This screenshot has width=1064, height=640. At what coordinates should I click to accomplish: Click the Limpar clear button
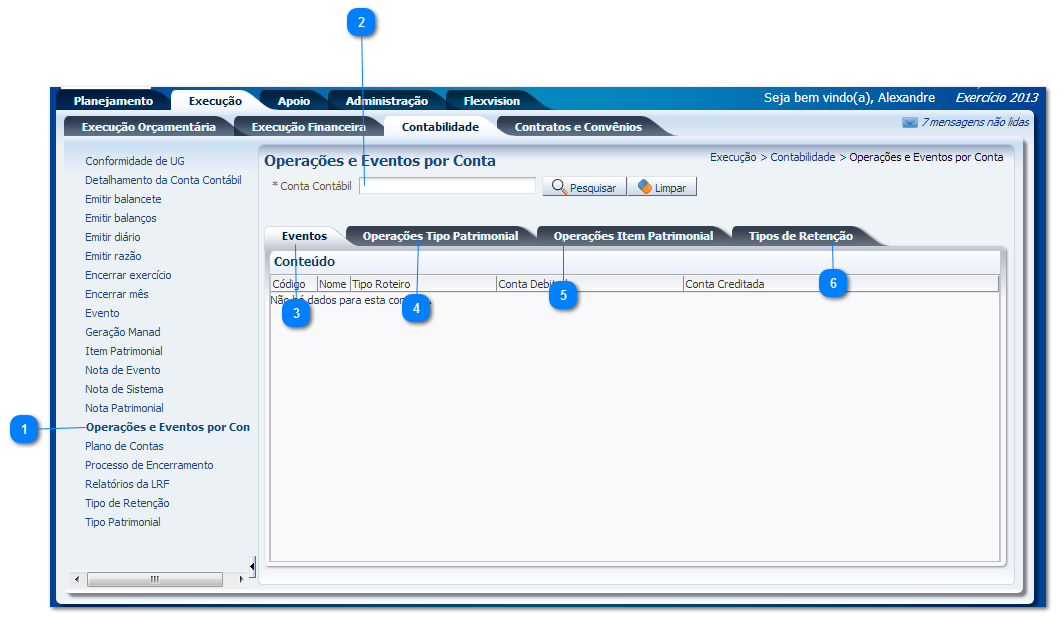click(661, 187)
